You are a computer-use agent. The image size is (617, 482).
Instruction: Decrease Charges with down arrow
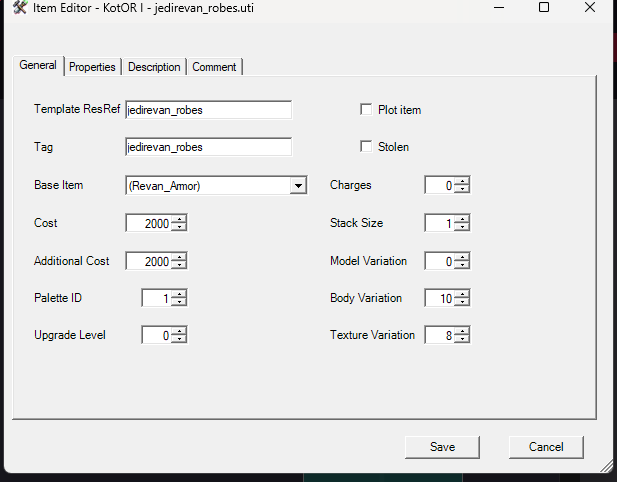click(462, 189)
